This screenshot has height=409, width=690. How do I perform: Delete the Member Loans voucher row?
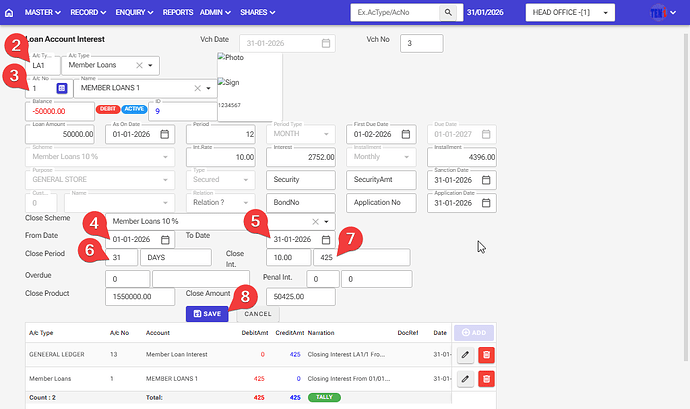coord(486,378)
